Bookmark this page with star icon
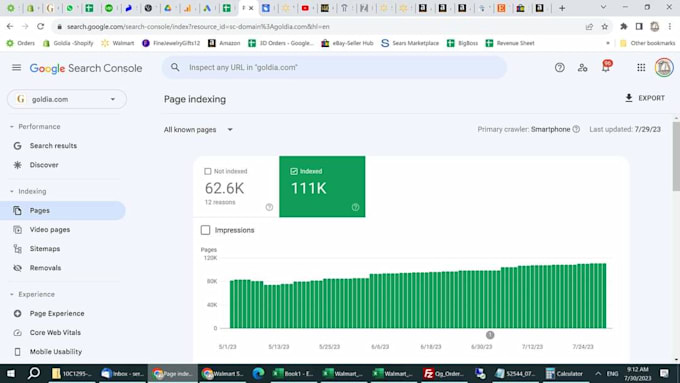Image resolution: width=680 pixels, height=383 pixels. [605, 26]
